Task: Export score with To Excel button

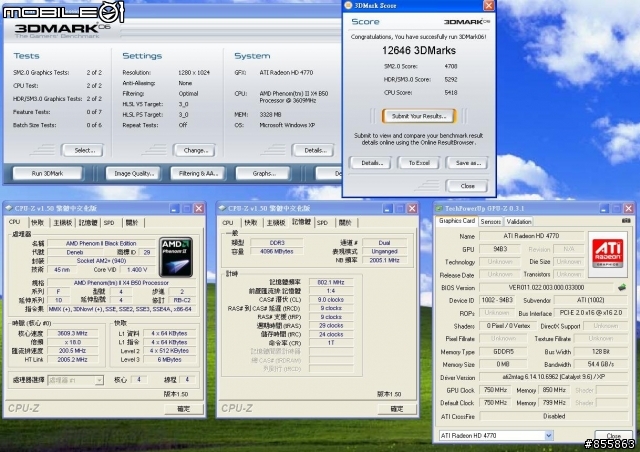Action: coord(419,163)
